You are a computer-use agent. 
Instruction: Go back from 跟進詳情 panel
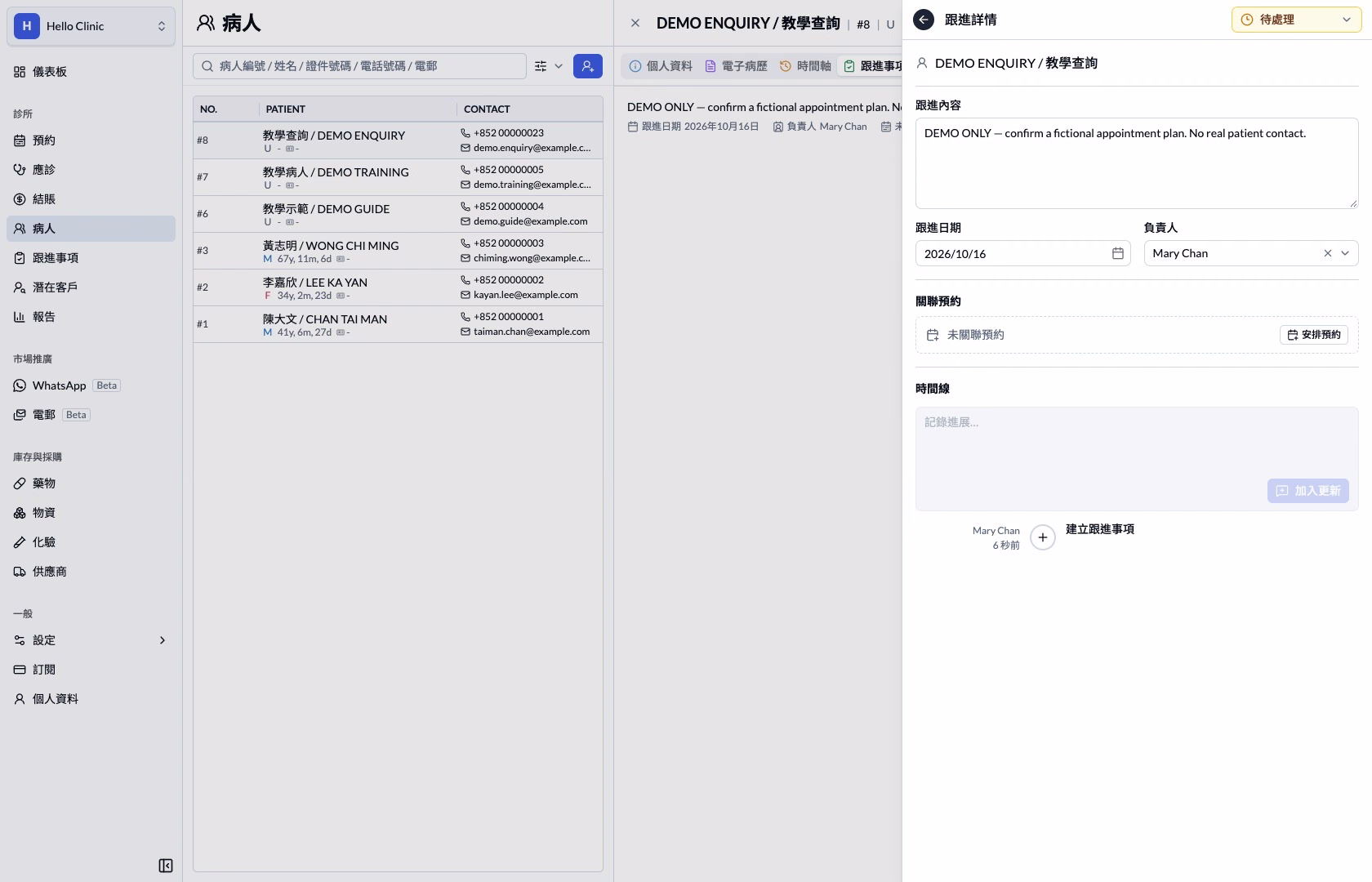(x=924, y=20)
